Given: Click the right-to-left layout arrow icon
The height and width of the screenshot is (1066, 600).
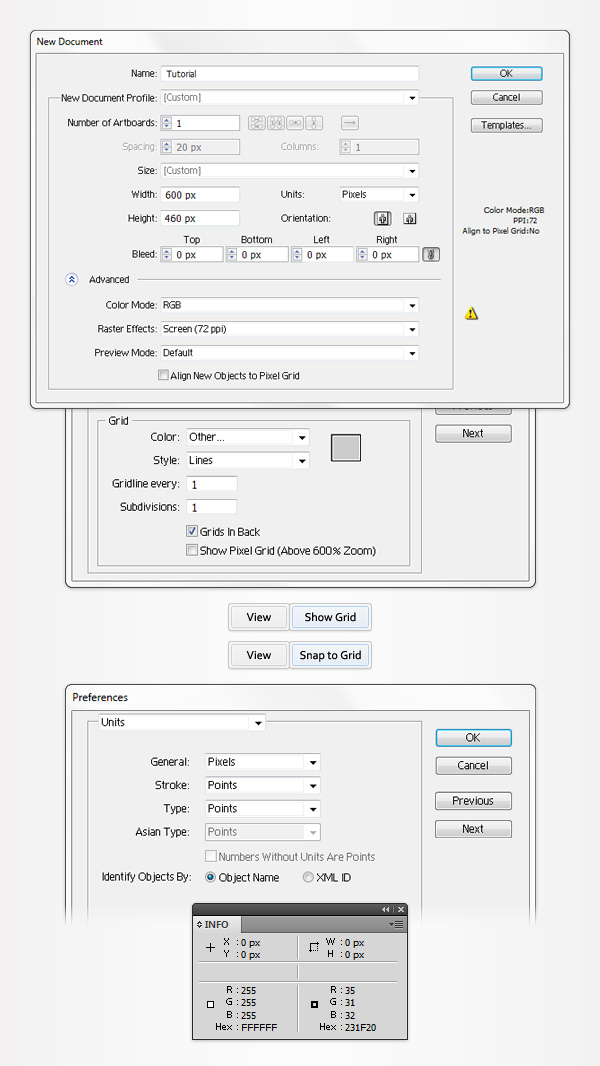Looking at the screenshot, I should [350, 123].
